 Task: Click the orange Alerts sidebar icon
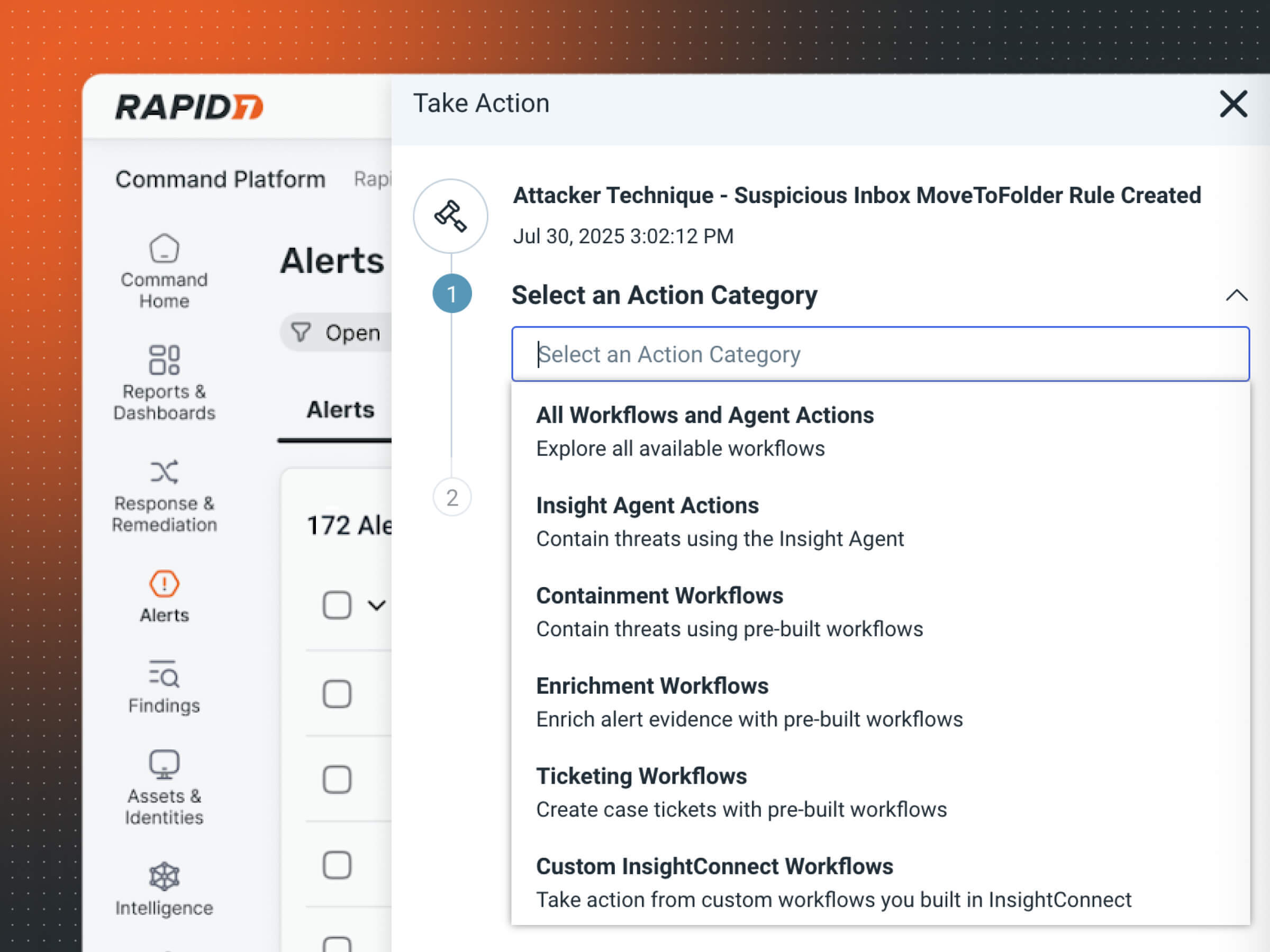[x=164, y=584]
